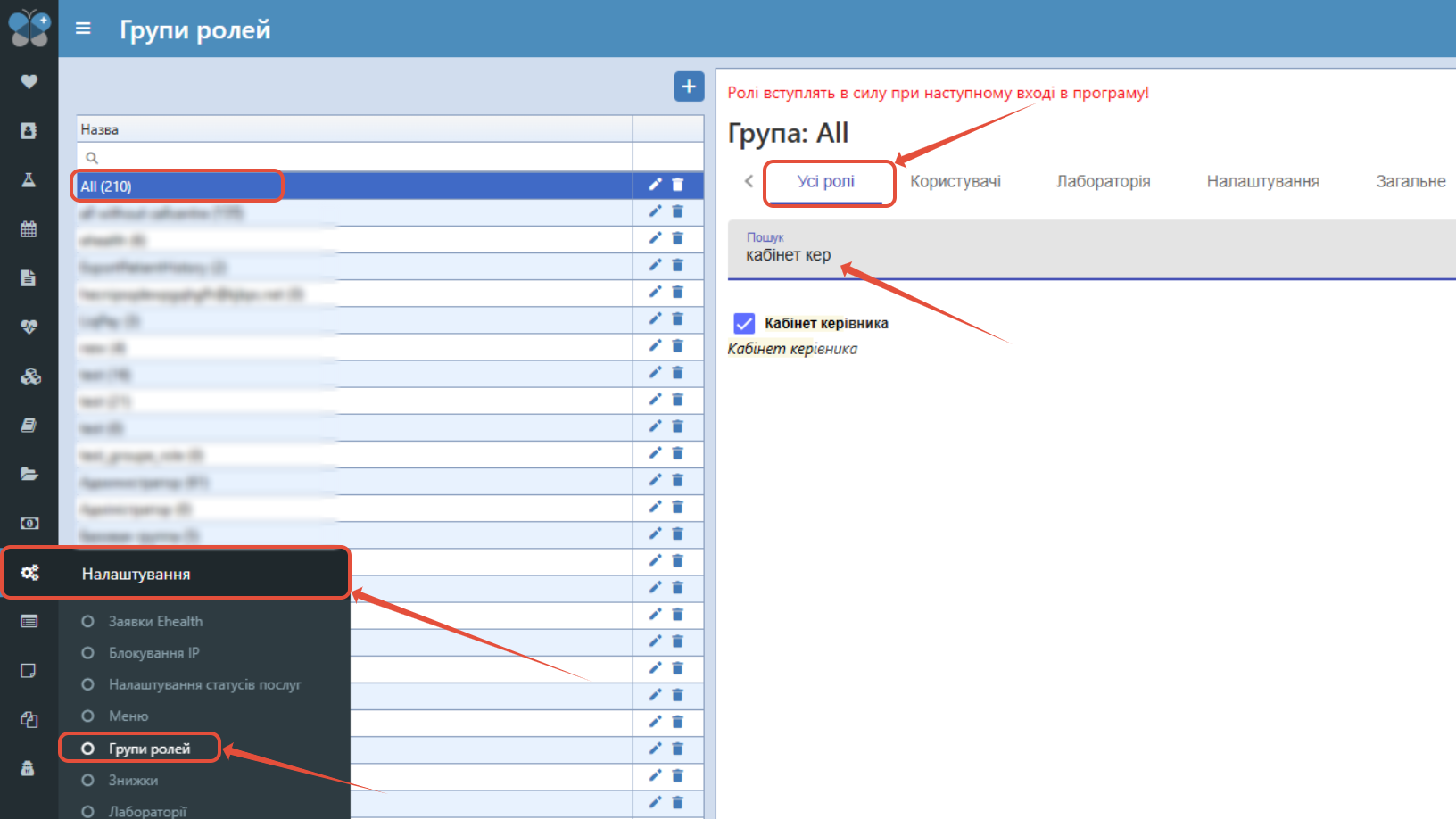Open the calendar sidebar icon
1456x819 pixels.
pyautogui.click(x=29, y=228)
